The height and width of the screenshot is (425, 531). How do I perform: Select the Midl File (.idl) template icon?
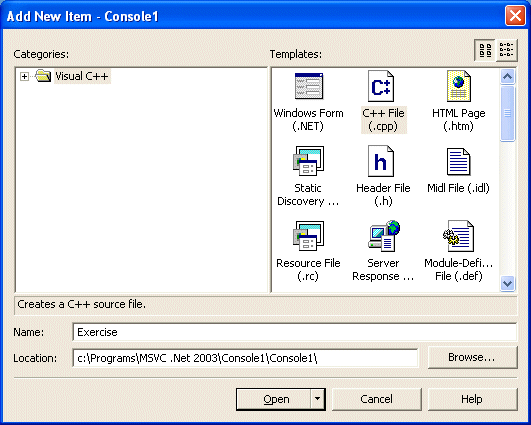(x=459, y=162)
